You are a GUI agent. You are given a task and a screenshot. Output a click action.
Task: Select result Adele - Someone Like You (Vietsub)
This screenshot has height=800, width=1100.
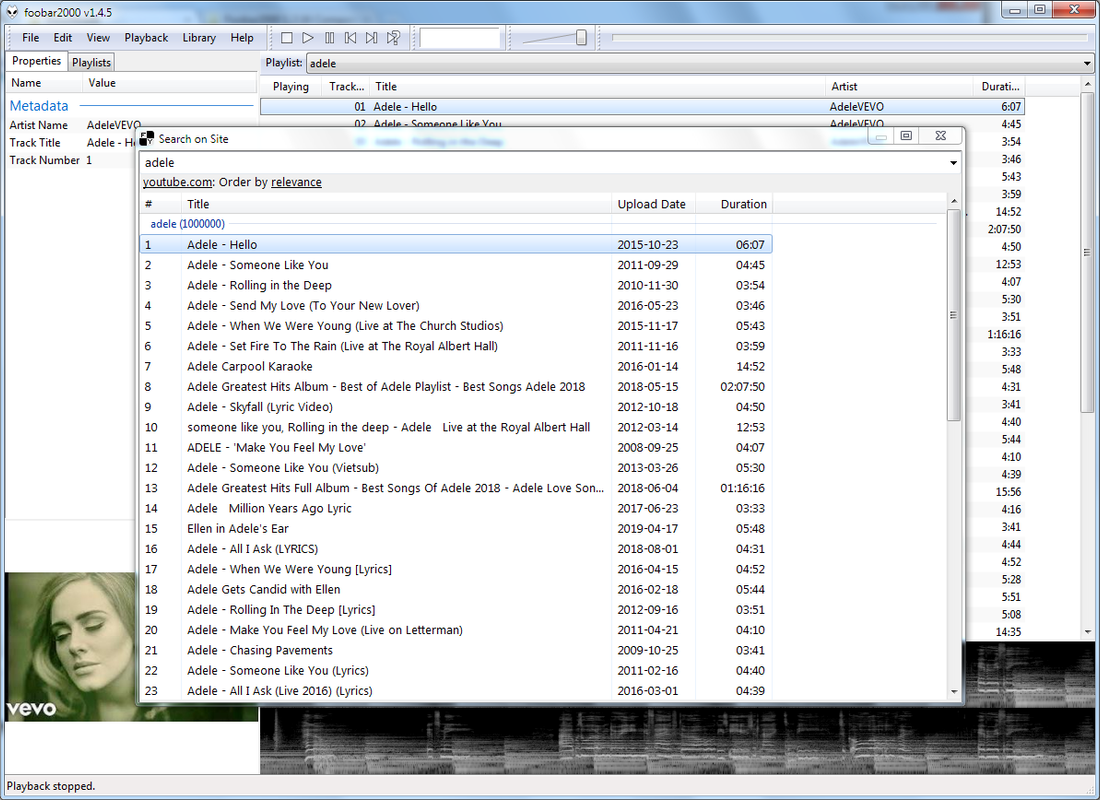(456, 468)
